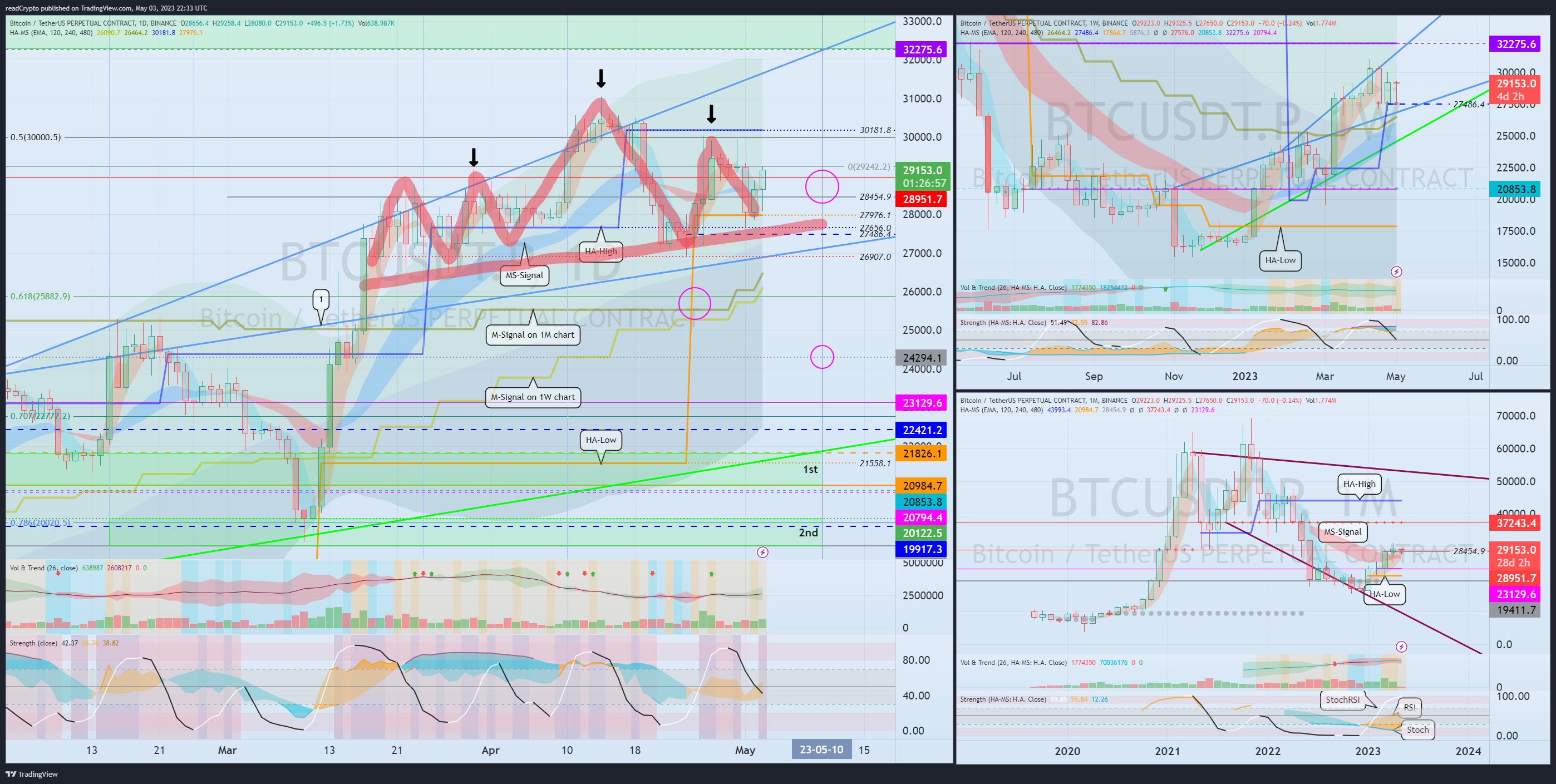Image resolution: width=1556 pixels, height=784 pixels.
Task: Click the red 28951.7 price tag on the daily axis
Action: [921, 199]
